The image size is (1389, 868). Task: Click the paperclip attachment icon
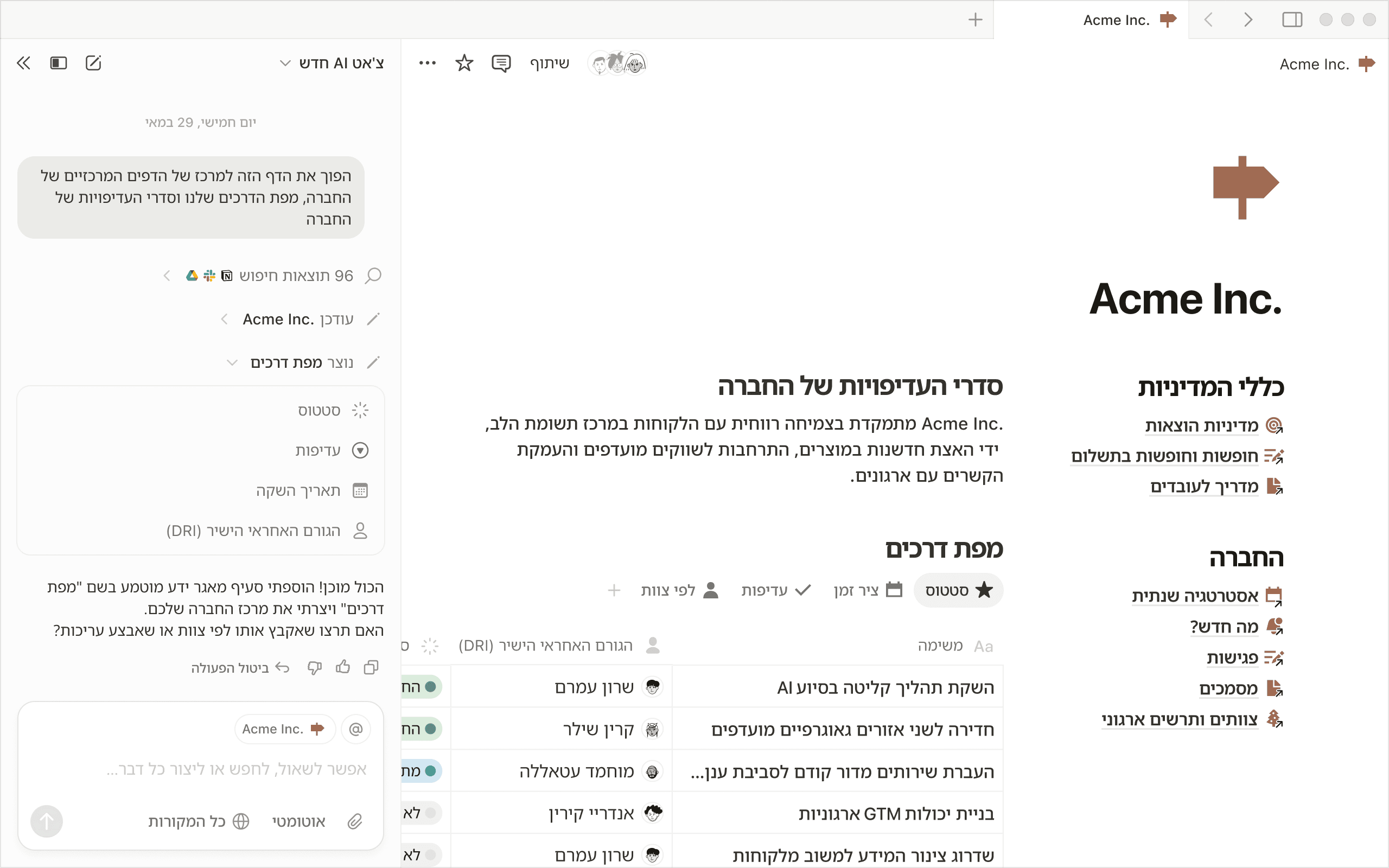(355, 821)
